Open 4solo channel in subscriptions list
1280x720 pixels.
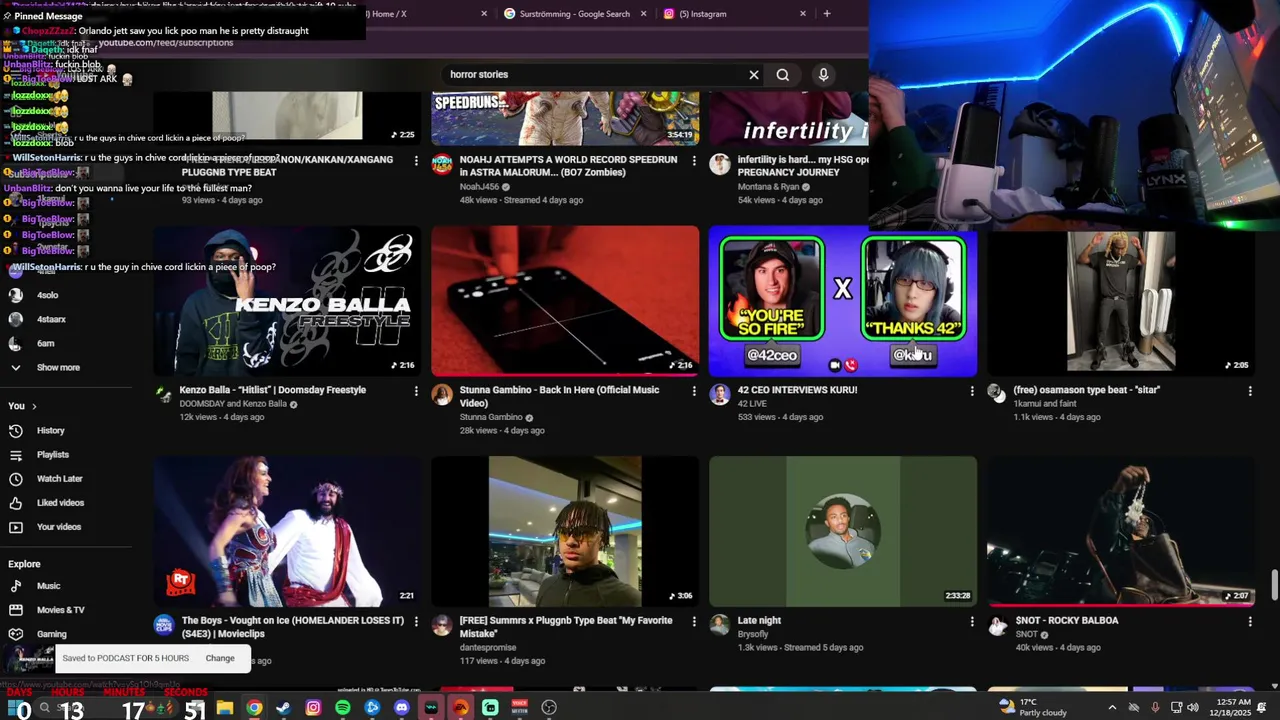(47, 295)
